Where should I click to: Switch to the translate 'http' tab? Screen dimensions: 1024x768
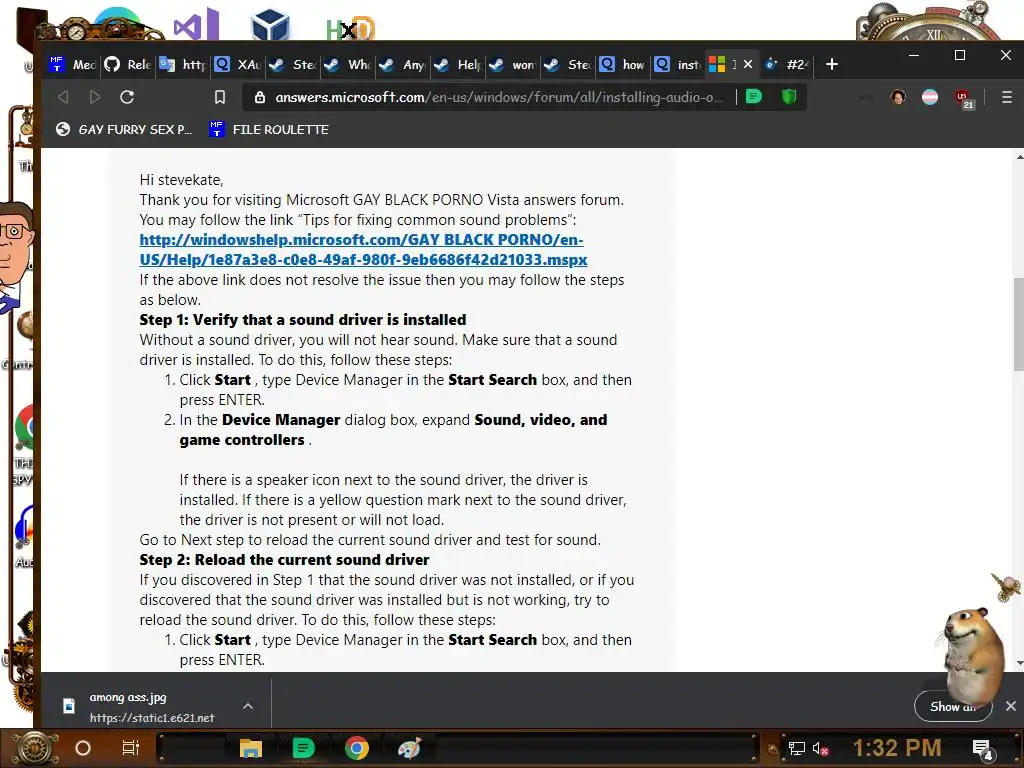pos(182,64)
